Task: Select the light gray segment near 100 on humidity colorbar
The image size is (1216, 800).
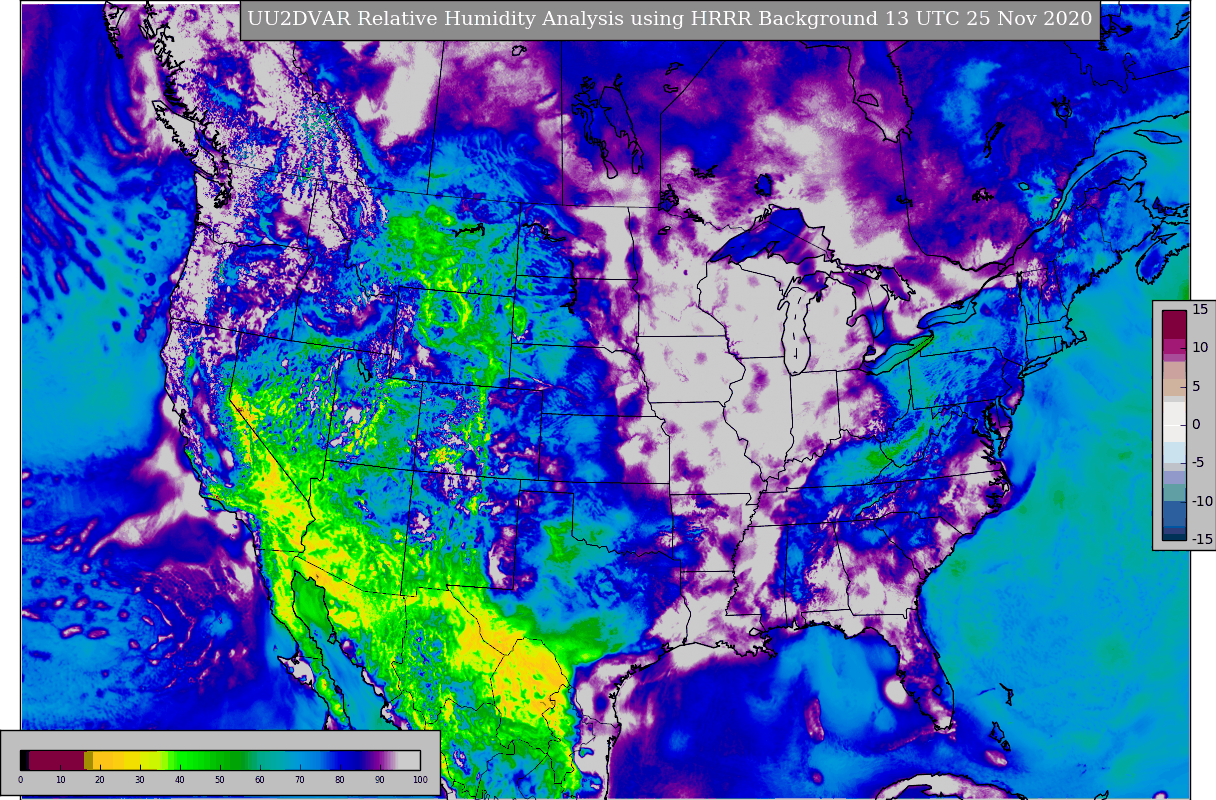Action: point(409,760)
